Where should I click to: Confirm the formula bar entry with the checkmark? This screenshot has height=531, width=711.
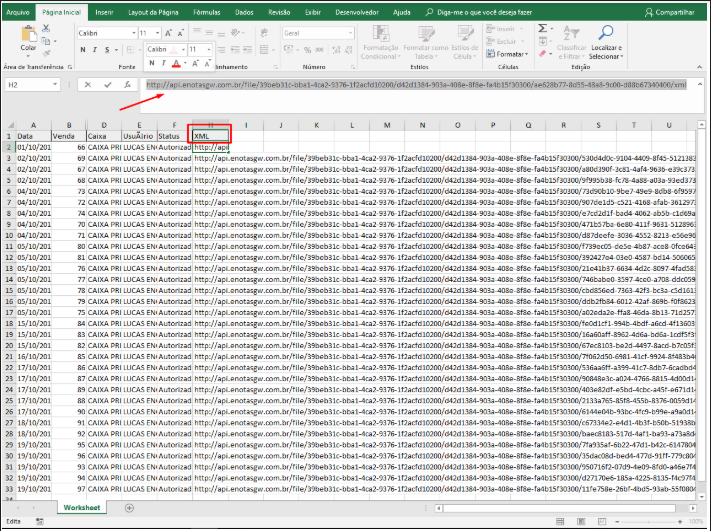pos(107,85)
